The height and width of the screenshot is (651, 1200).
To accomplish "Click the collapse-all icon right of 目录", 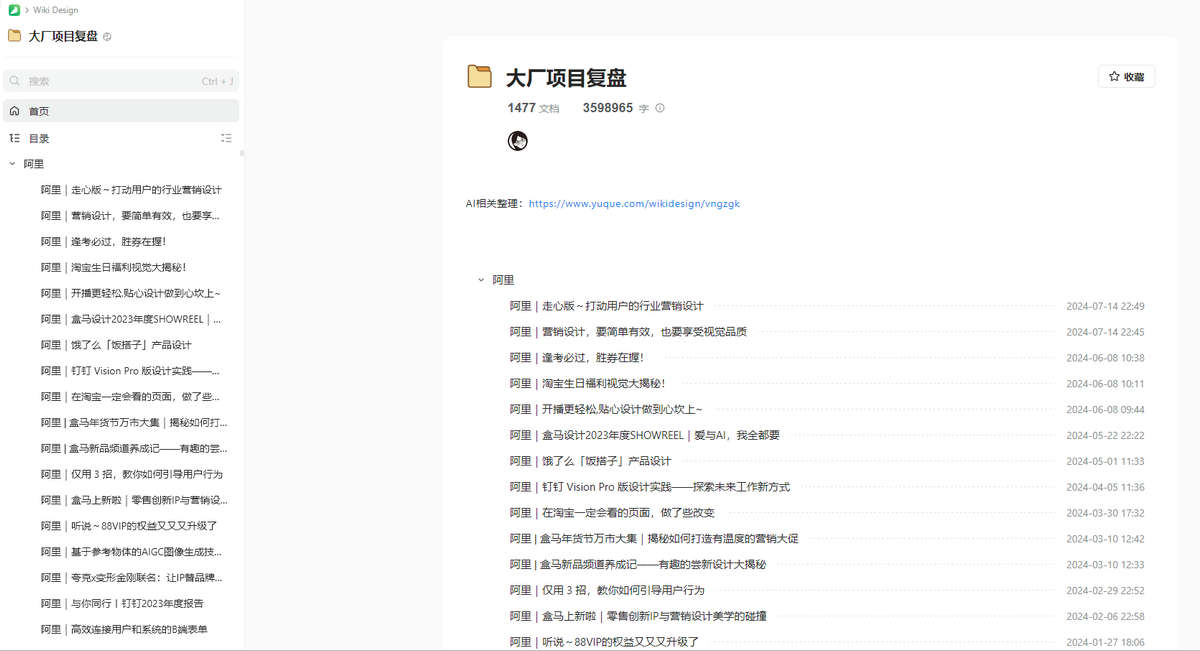I will (226, 138).
